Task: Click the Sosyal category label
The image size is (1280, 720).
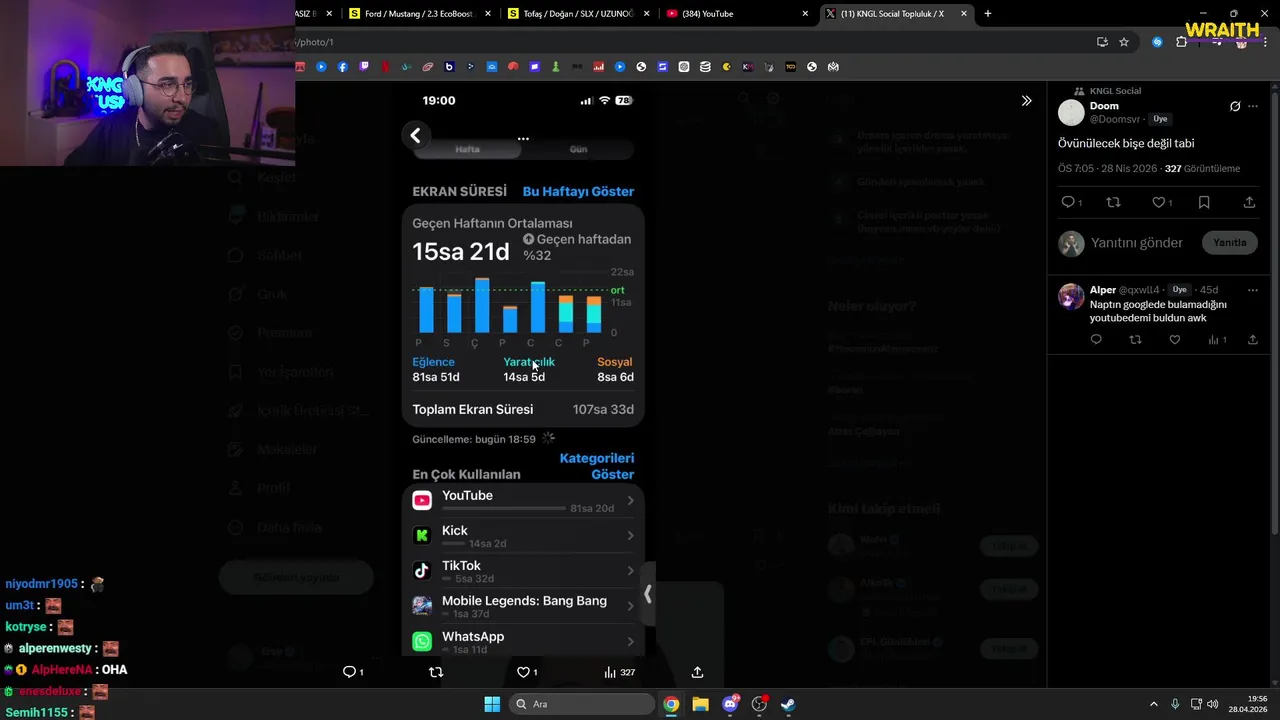Action: tap(615, 362)
